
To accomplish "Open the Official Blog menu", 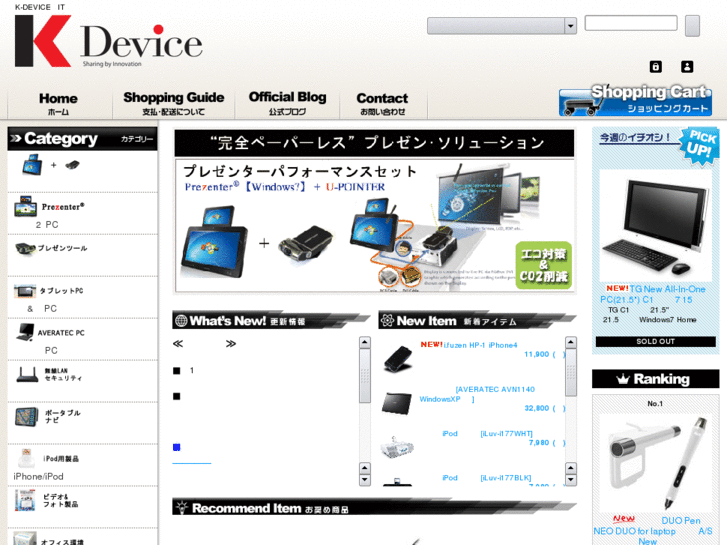I will pyautogui.click(x=287, y=103).
